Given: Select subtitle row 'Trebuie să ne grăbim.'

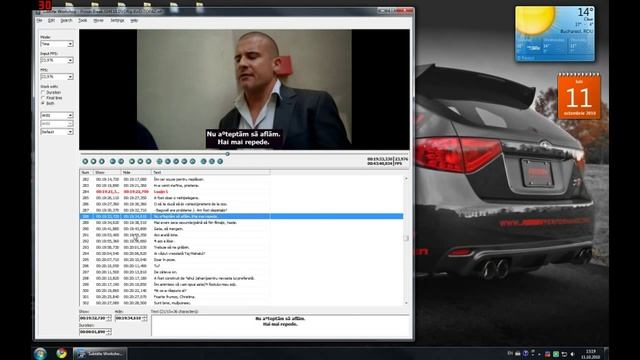Looking at the screenshot, I should [x=241, y=247].
